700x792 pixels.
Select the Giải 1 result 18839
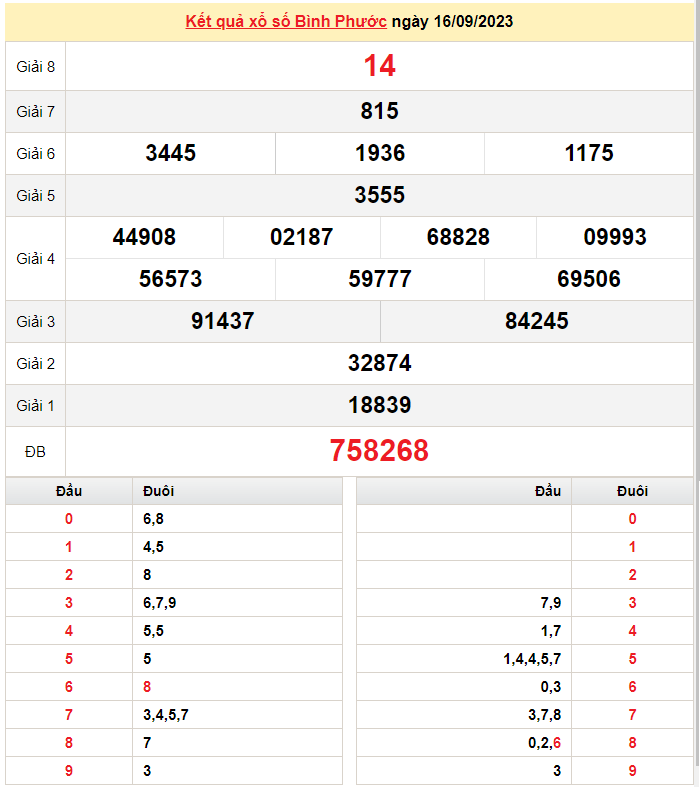pos(379,405)
